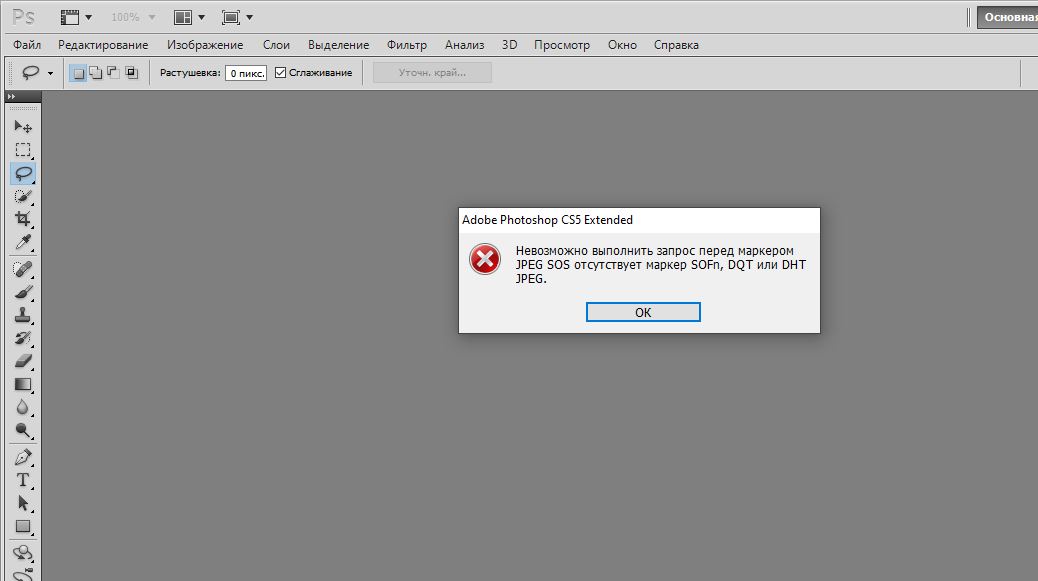Select the Clone Stamp tool

click(23, 315)
